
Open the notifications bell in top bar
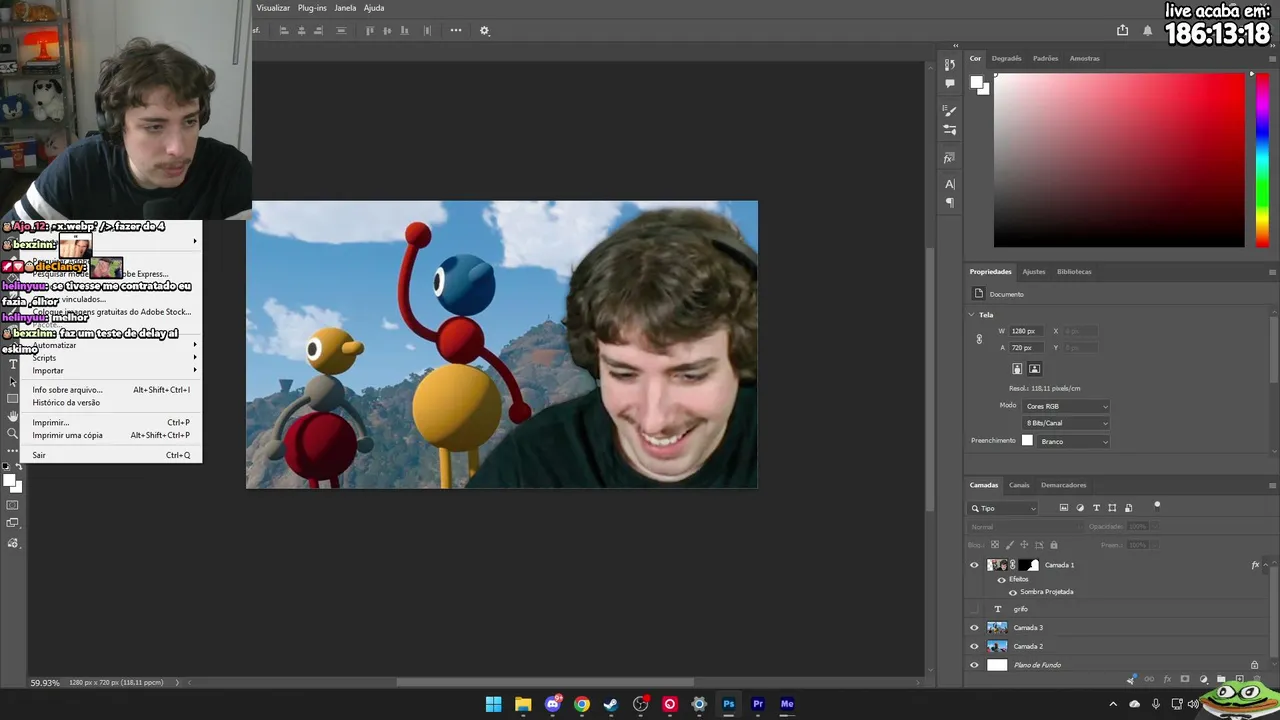[x=1147, y=31]
